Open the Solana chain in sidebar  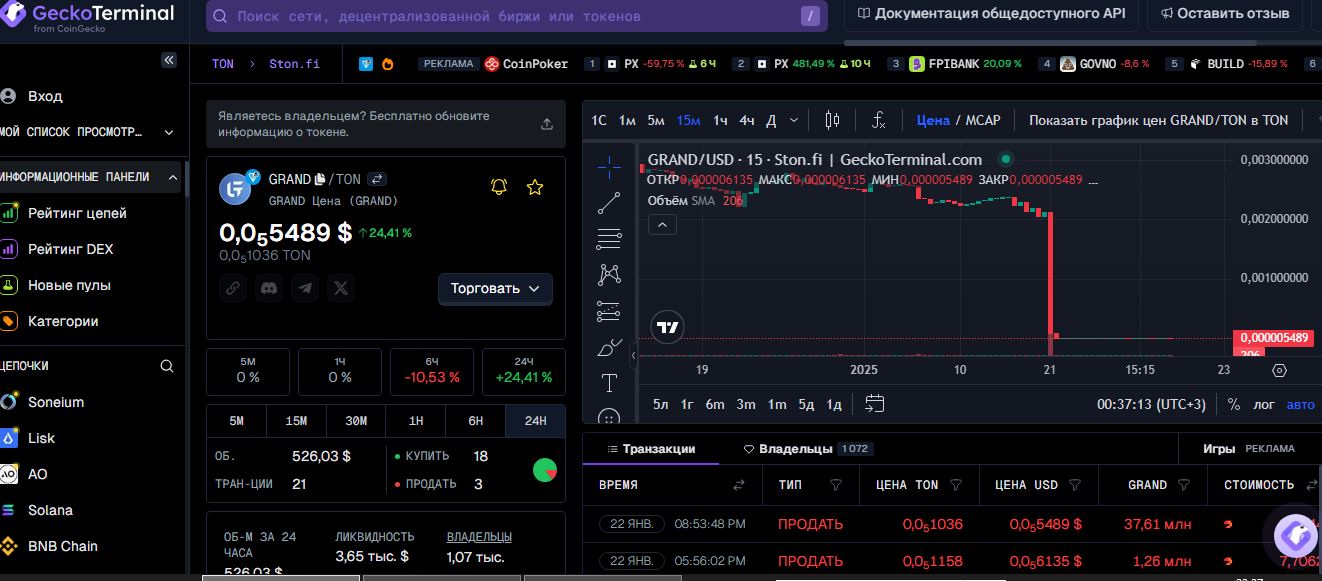pos(50,510)
